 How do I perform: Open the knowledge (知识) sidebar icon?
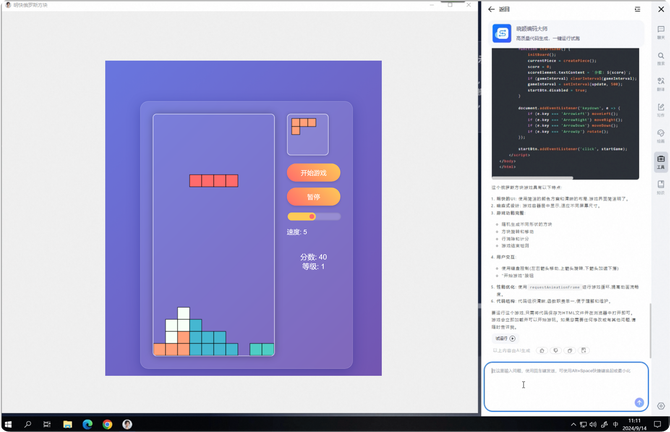(x=661, y=187)
